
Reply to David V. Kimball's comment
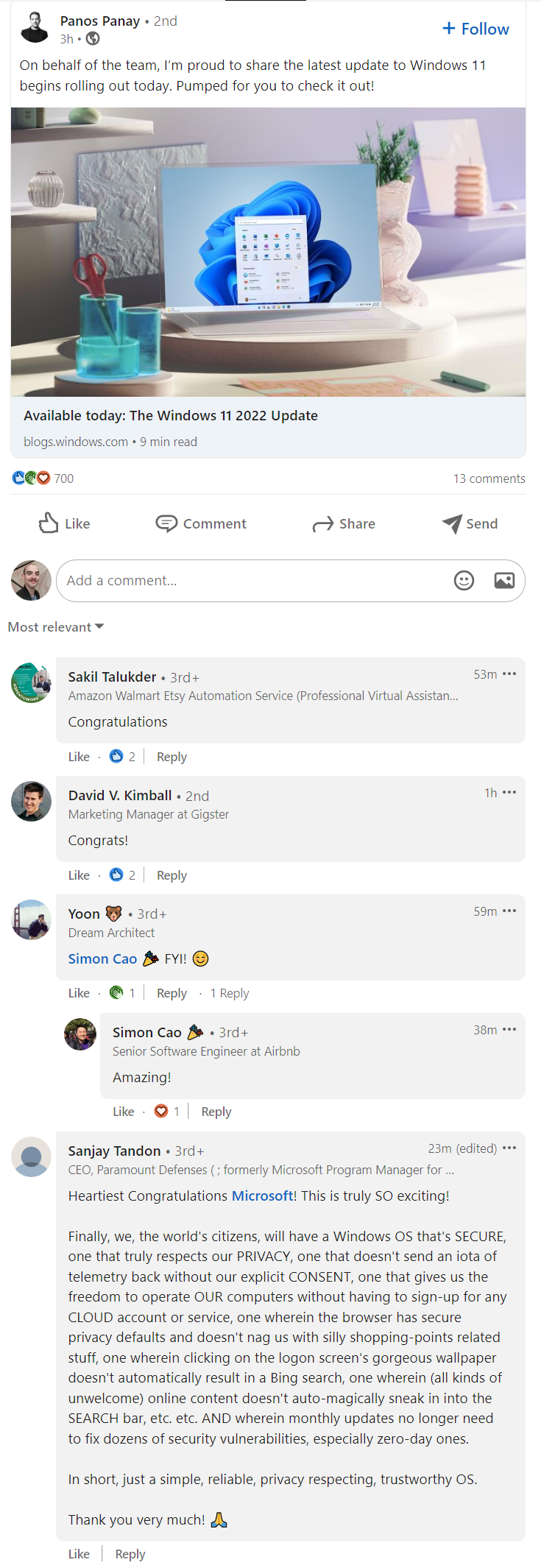point(172,875)
